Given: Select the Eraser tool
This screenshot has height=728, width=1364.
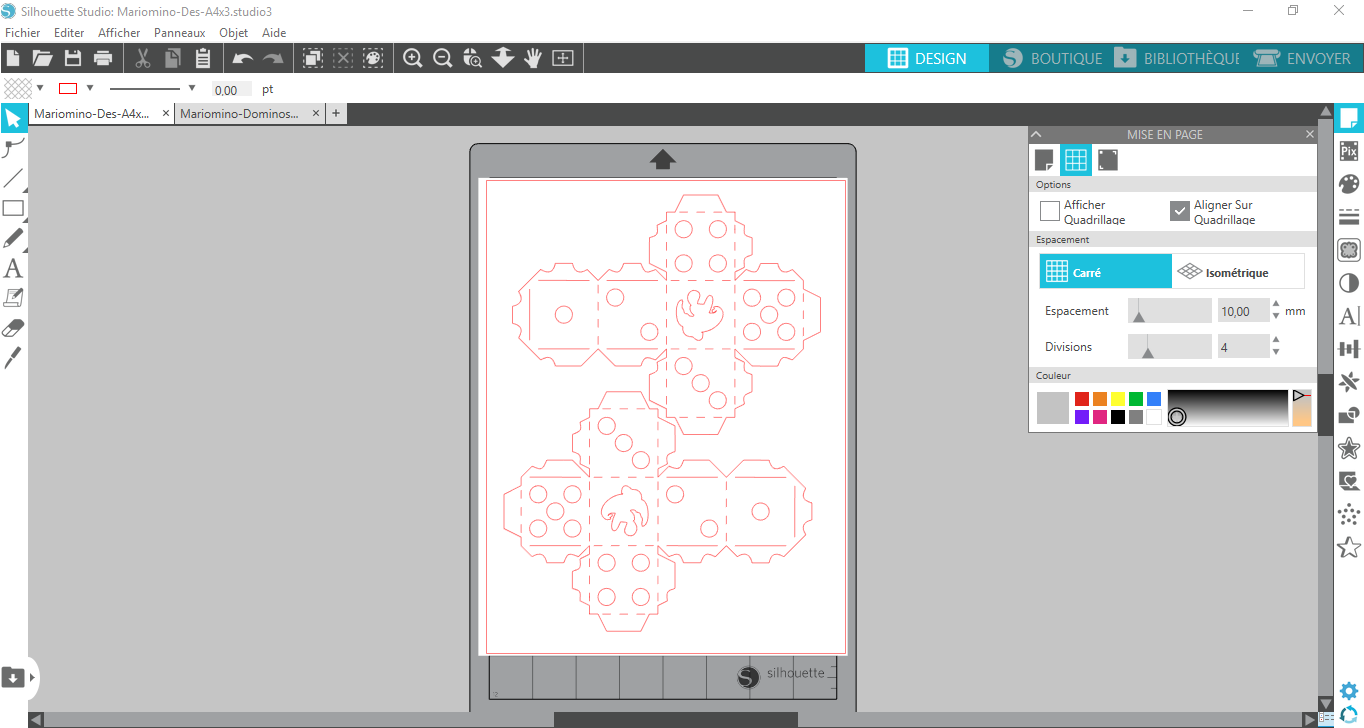Looking at the screenshot, I should click(x=13, y=328).
